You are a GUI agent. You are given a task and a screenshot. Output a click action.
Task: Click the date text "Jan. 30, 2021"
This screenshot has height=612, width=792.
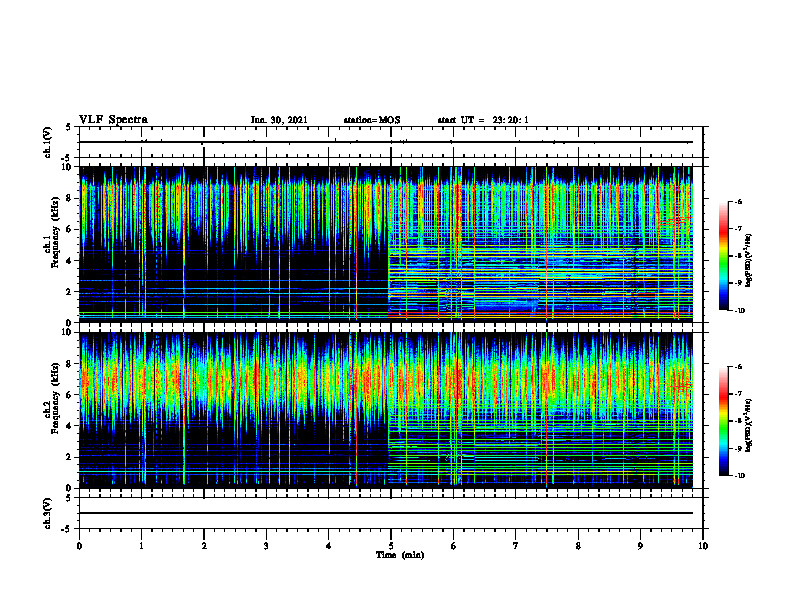[279, 120]
